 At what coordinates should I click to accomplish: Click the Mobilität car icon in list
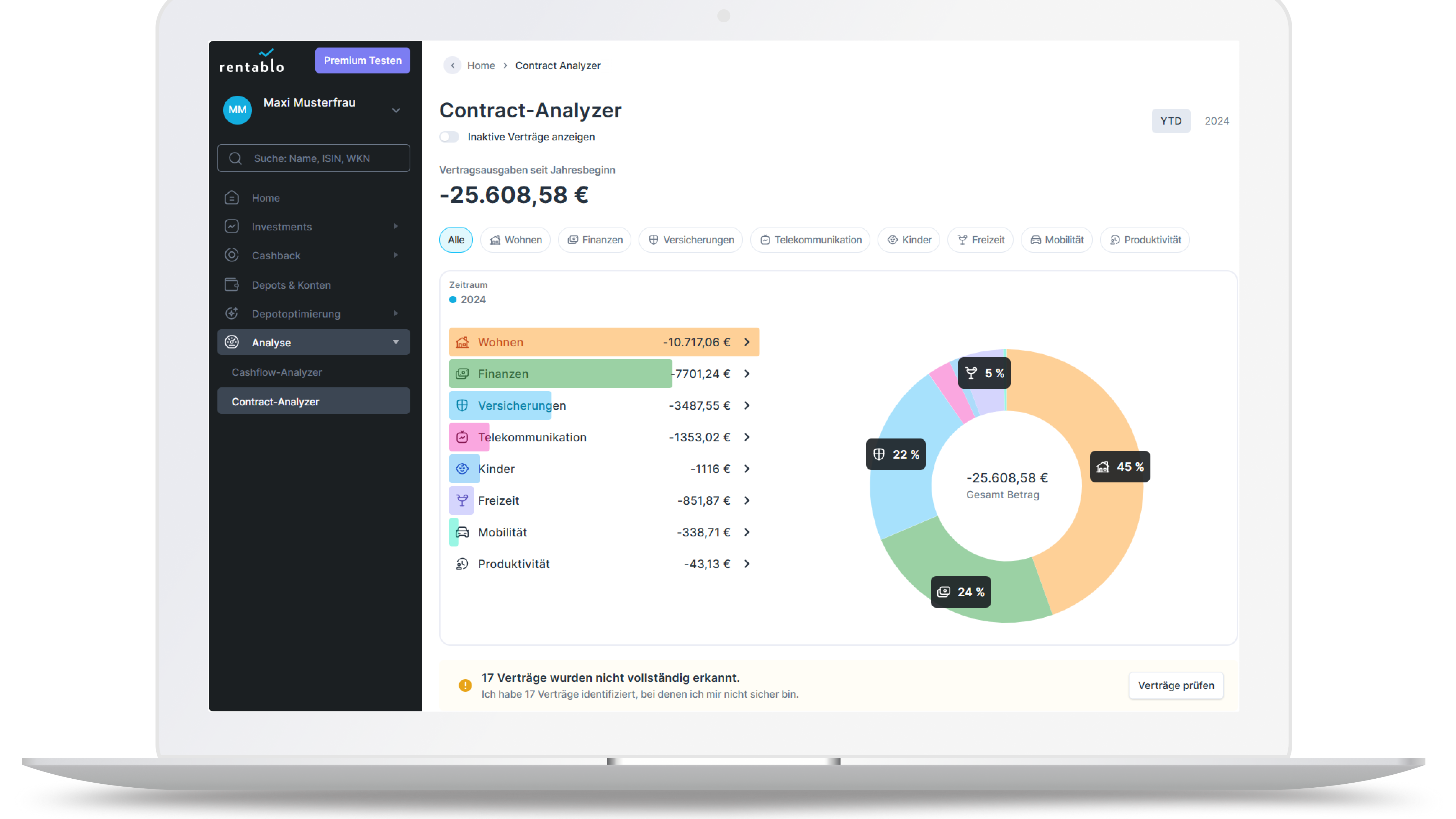pos(462,532)
